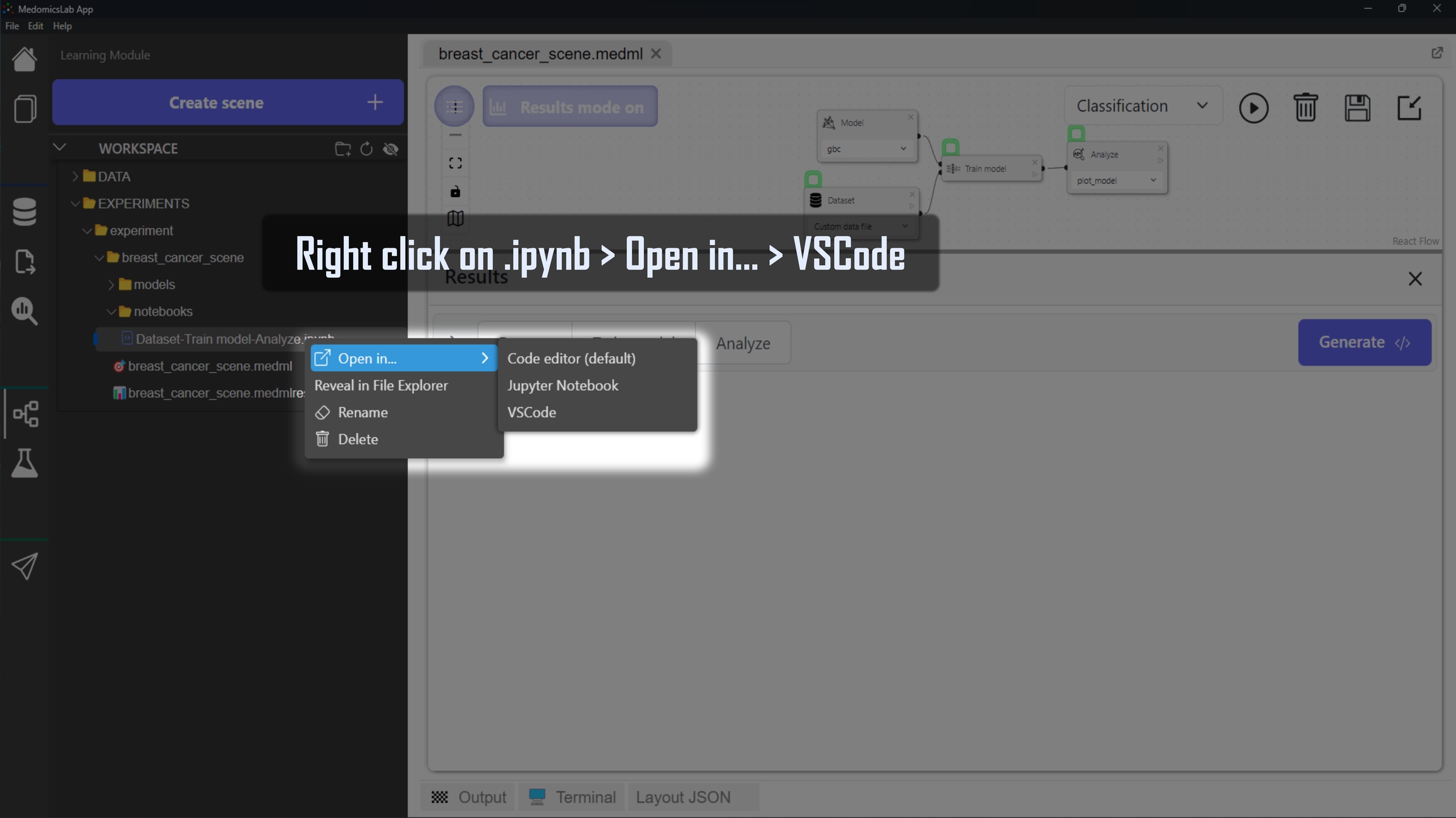The height and width of the screenshot is (818, 1456).
Task: Toggle Results mode on button
Action: click(x=570, y=107)
